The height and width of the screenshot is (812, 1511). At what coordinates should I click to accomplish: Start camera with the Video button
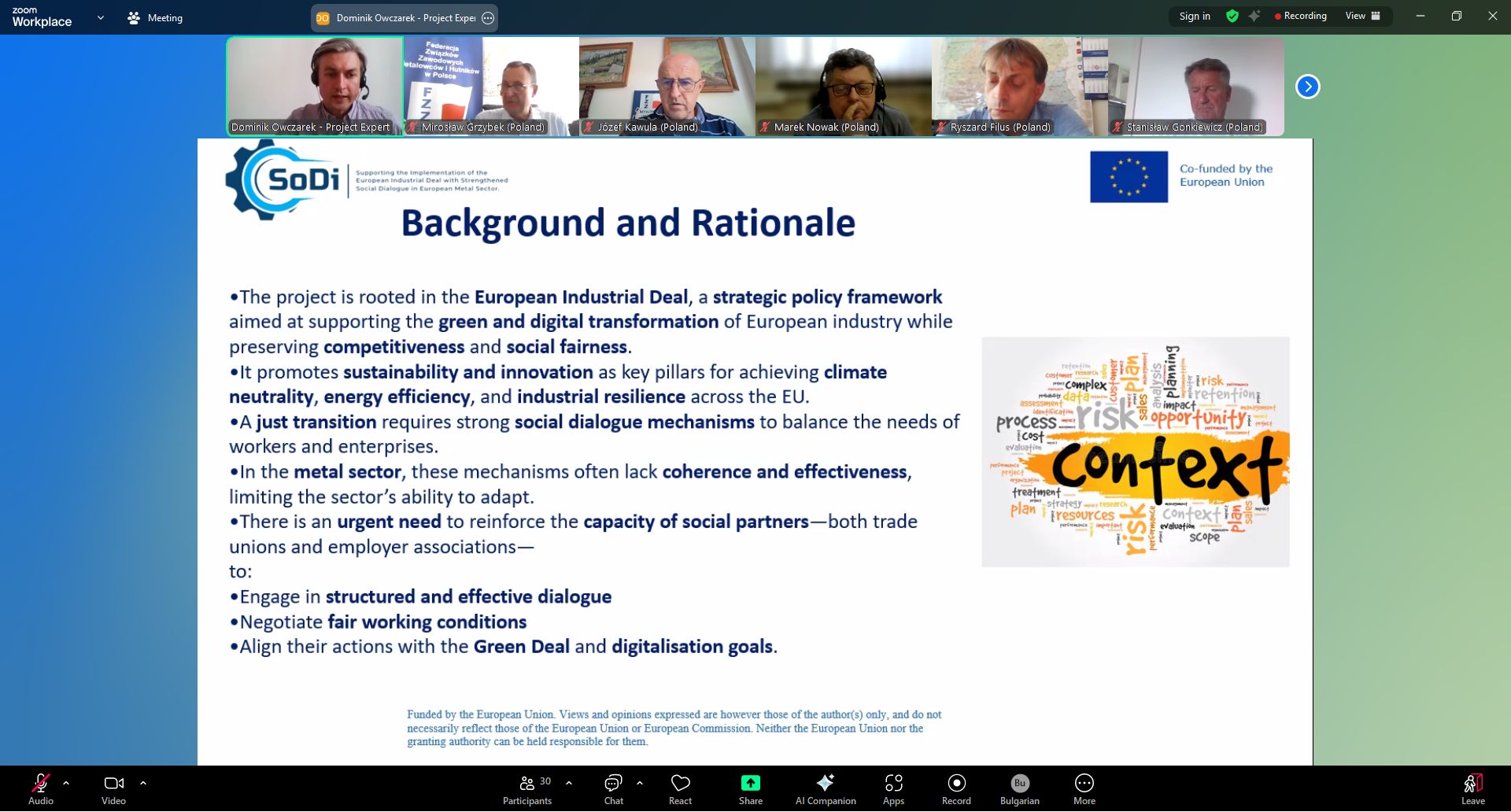[113, 789]
